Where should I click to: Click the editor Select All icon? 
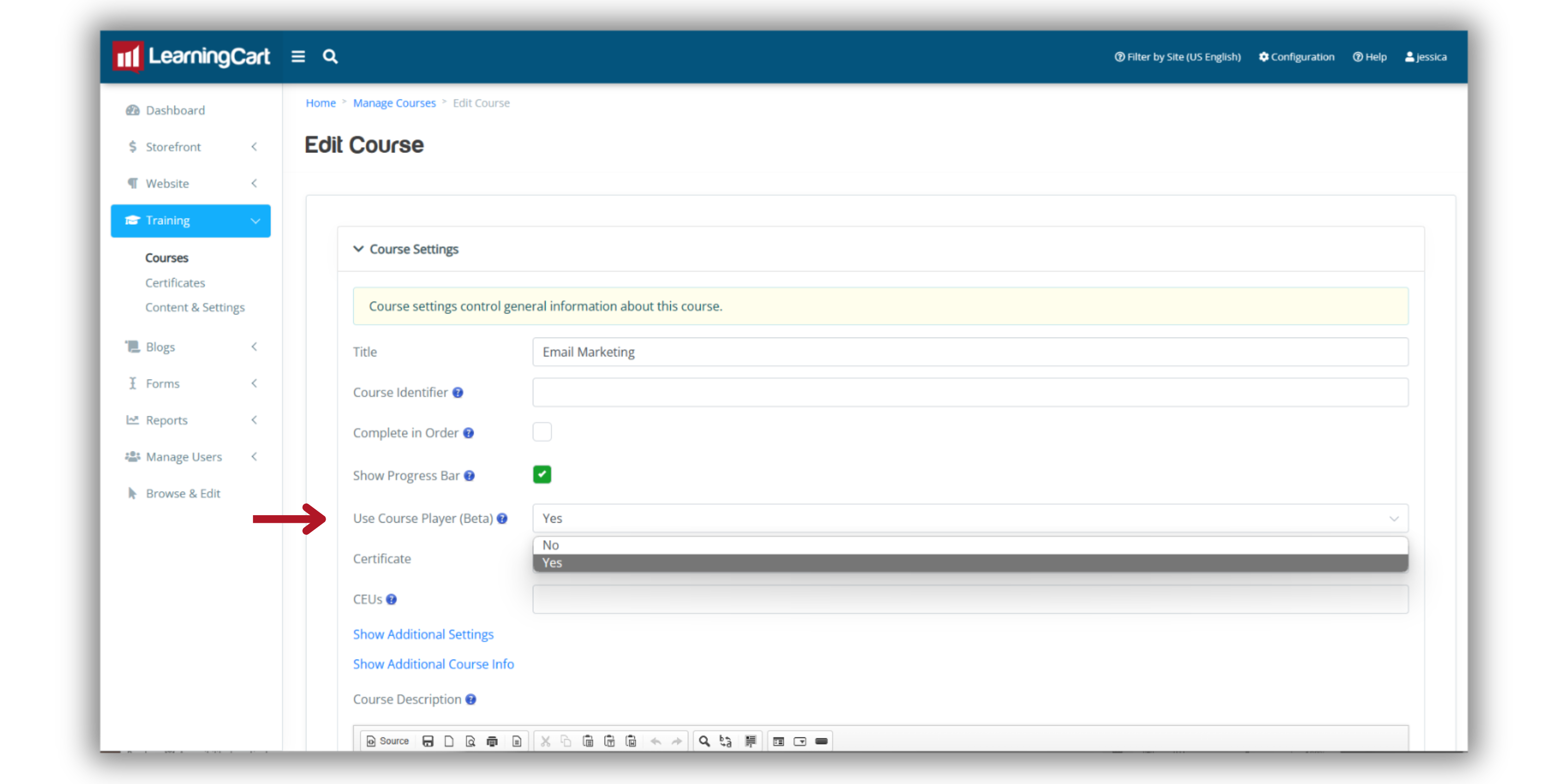pos(751,741)
